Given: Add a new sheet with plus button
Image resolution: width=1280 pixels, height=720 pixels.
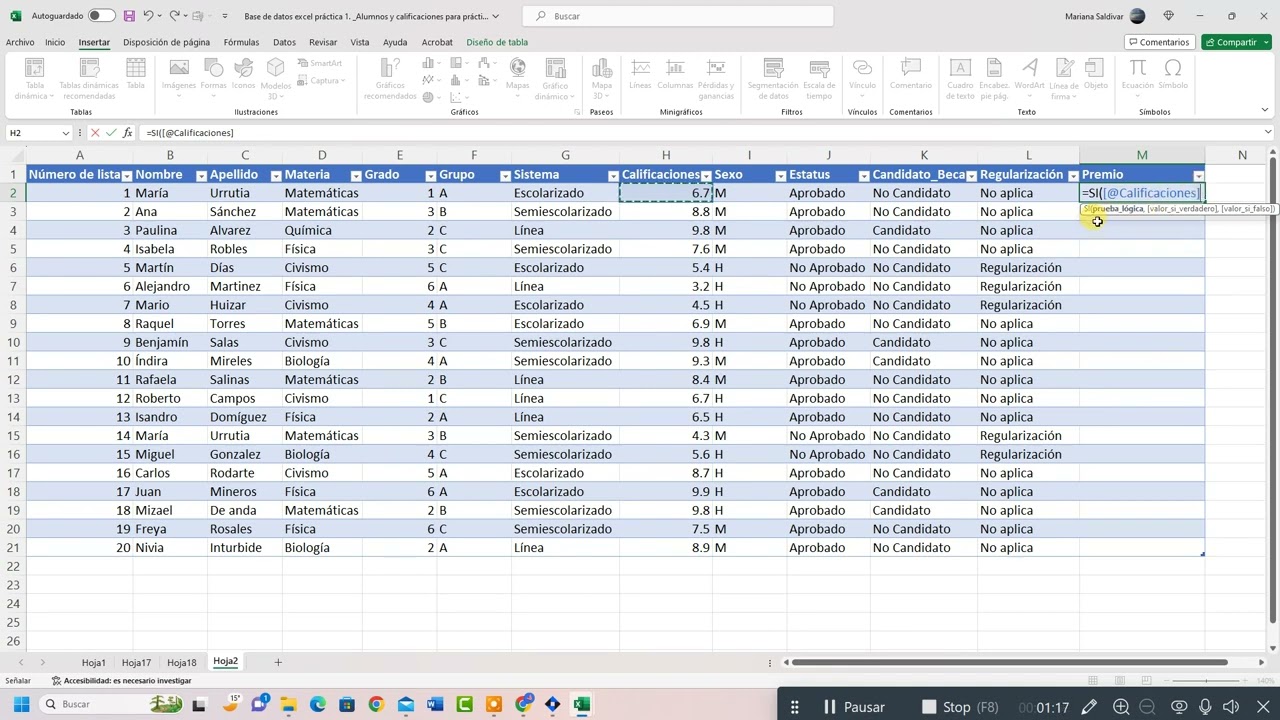Looking at the screenshot, I should coord(278,662).
